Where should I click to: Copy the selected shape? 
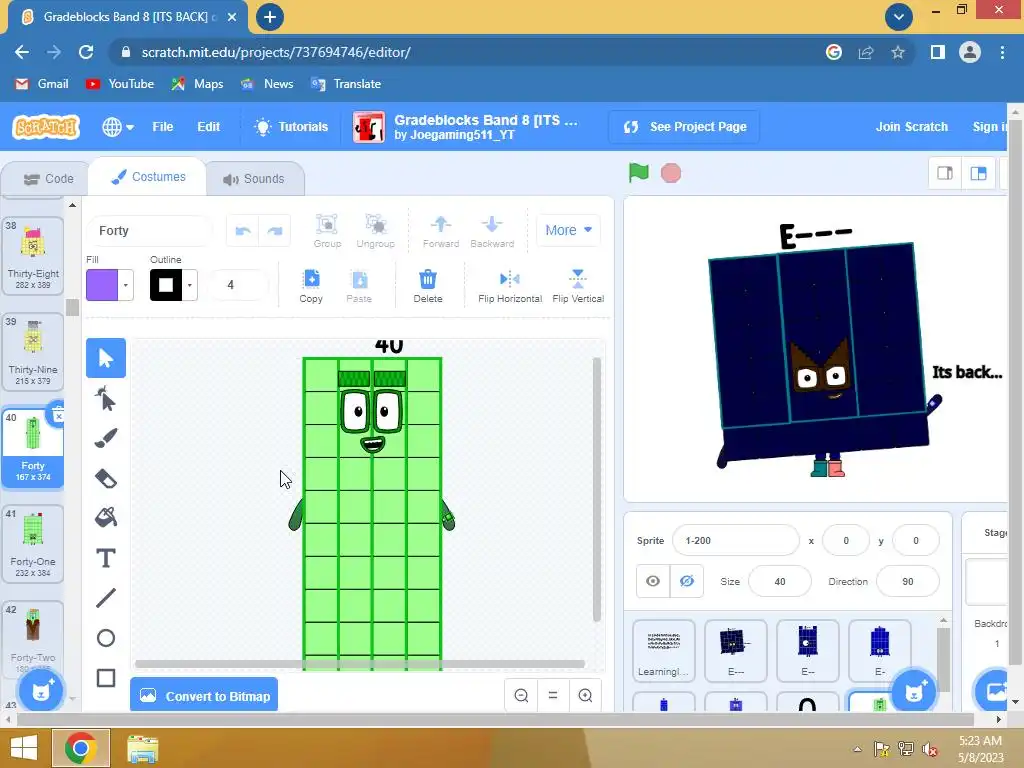coord(311,285)
